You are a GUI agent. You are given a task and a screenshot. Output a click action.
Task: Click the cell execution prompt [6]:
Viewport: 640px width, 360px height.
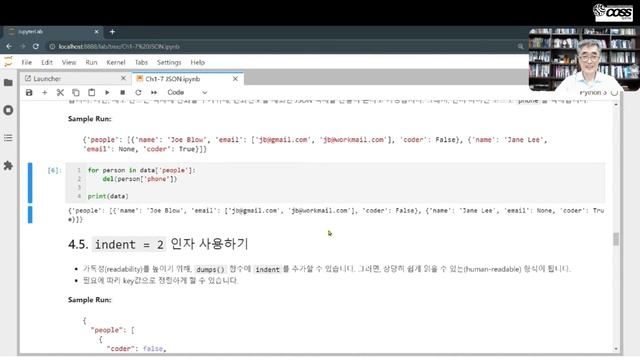(x=54, y=170)
